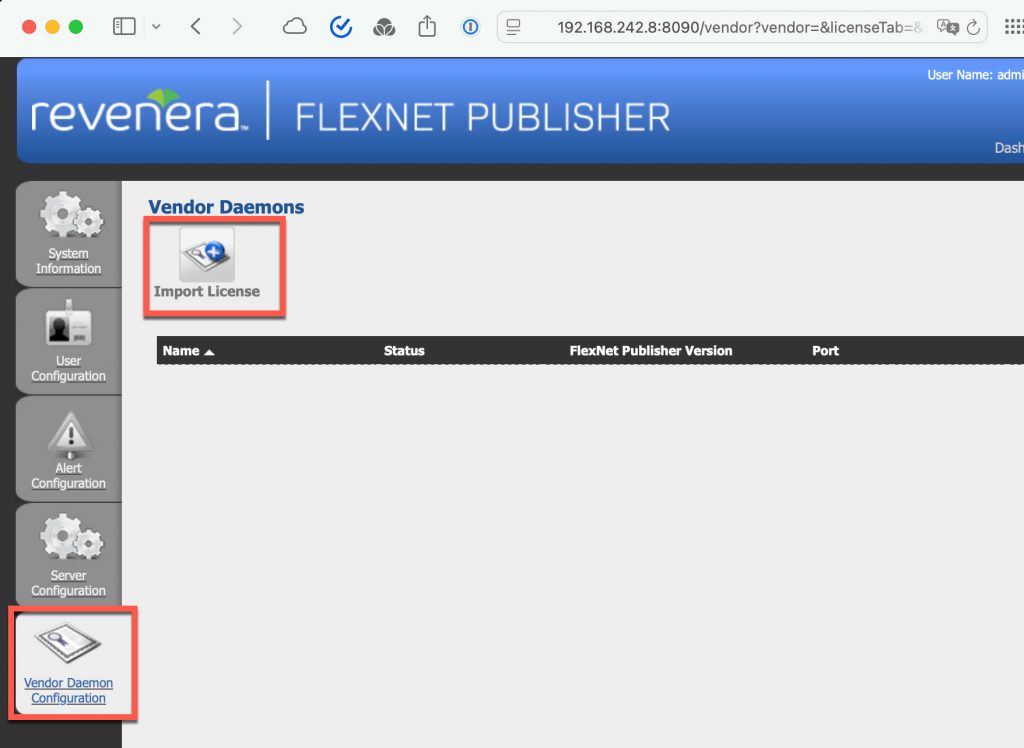Viewport: 1024px width, 748px height.
Task: Open the System Information panel
Action: 68,233
